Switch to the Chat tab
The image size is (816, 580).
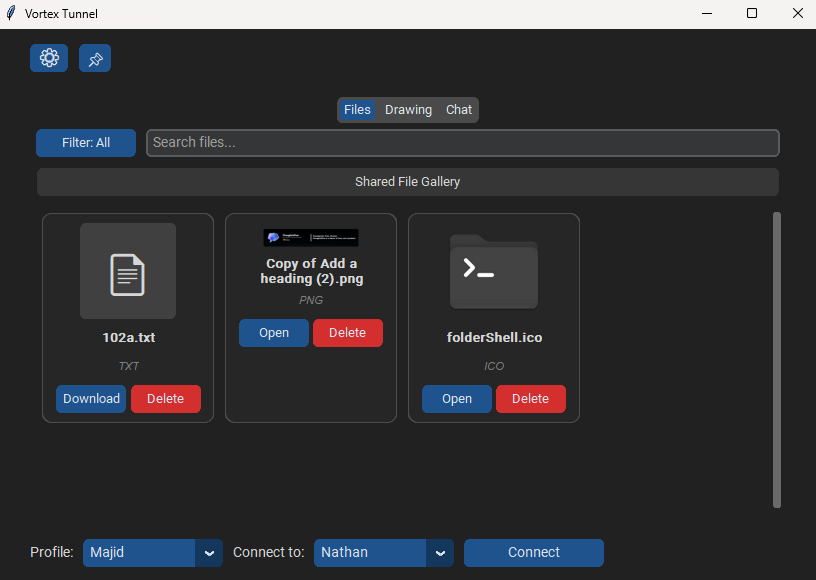click(x=459, y=110)
